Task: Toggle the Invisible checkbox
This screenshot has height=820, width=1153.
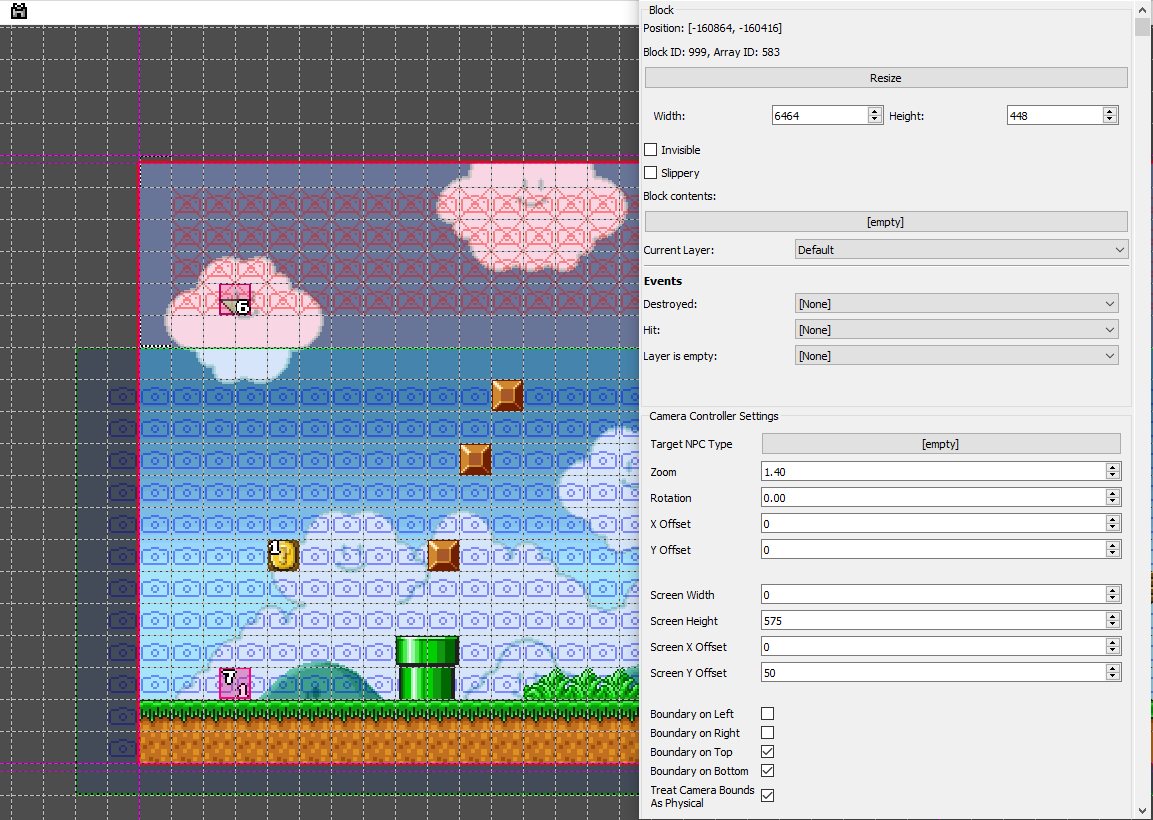Action: coord(651,150)
